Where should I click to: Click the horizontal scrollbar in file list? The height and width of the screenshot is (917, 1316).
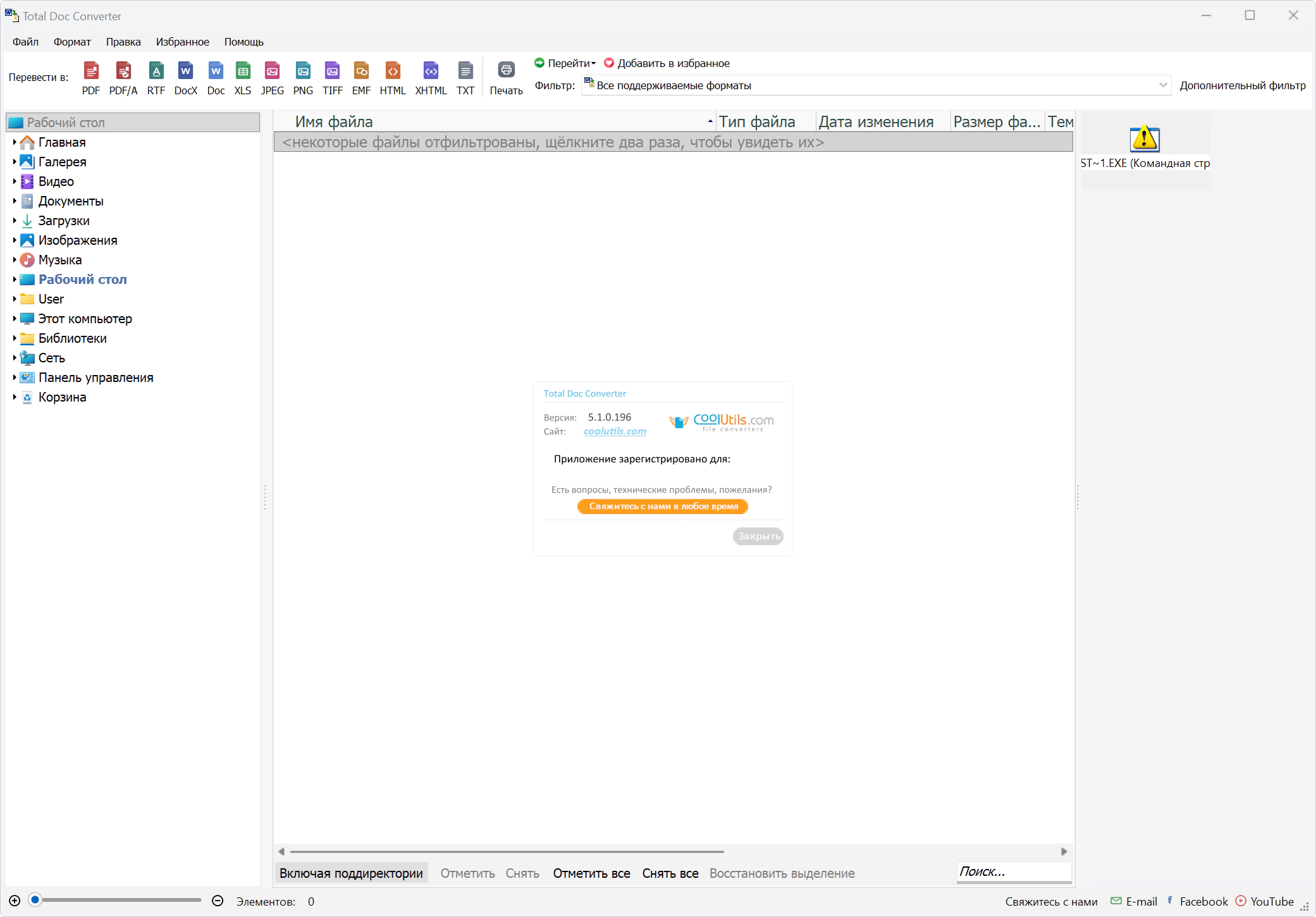pos(507,851)
